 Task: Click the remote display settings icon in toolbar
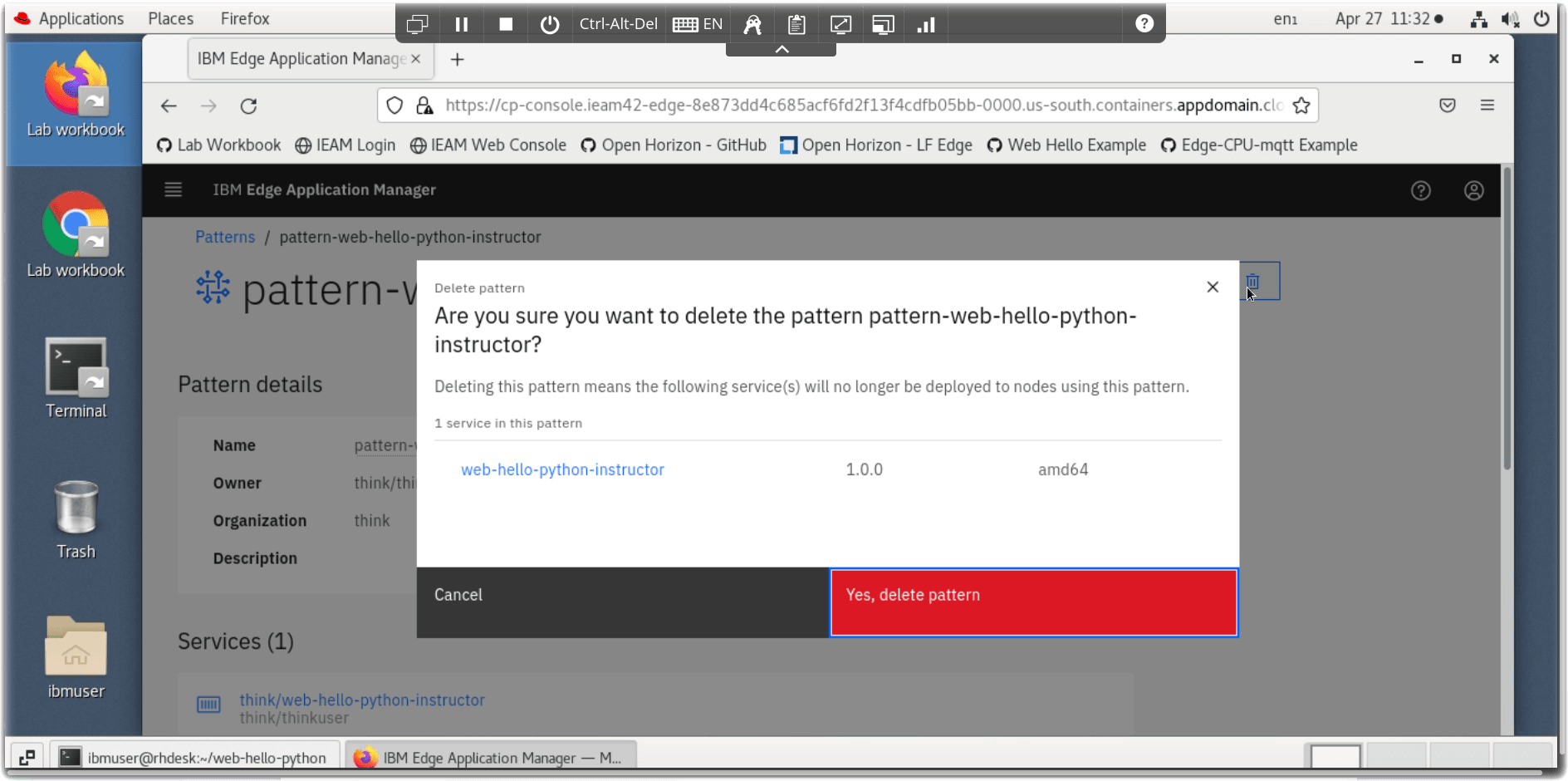883,24
